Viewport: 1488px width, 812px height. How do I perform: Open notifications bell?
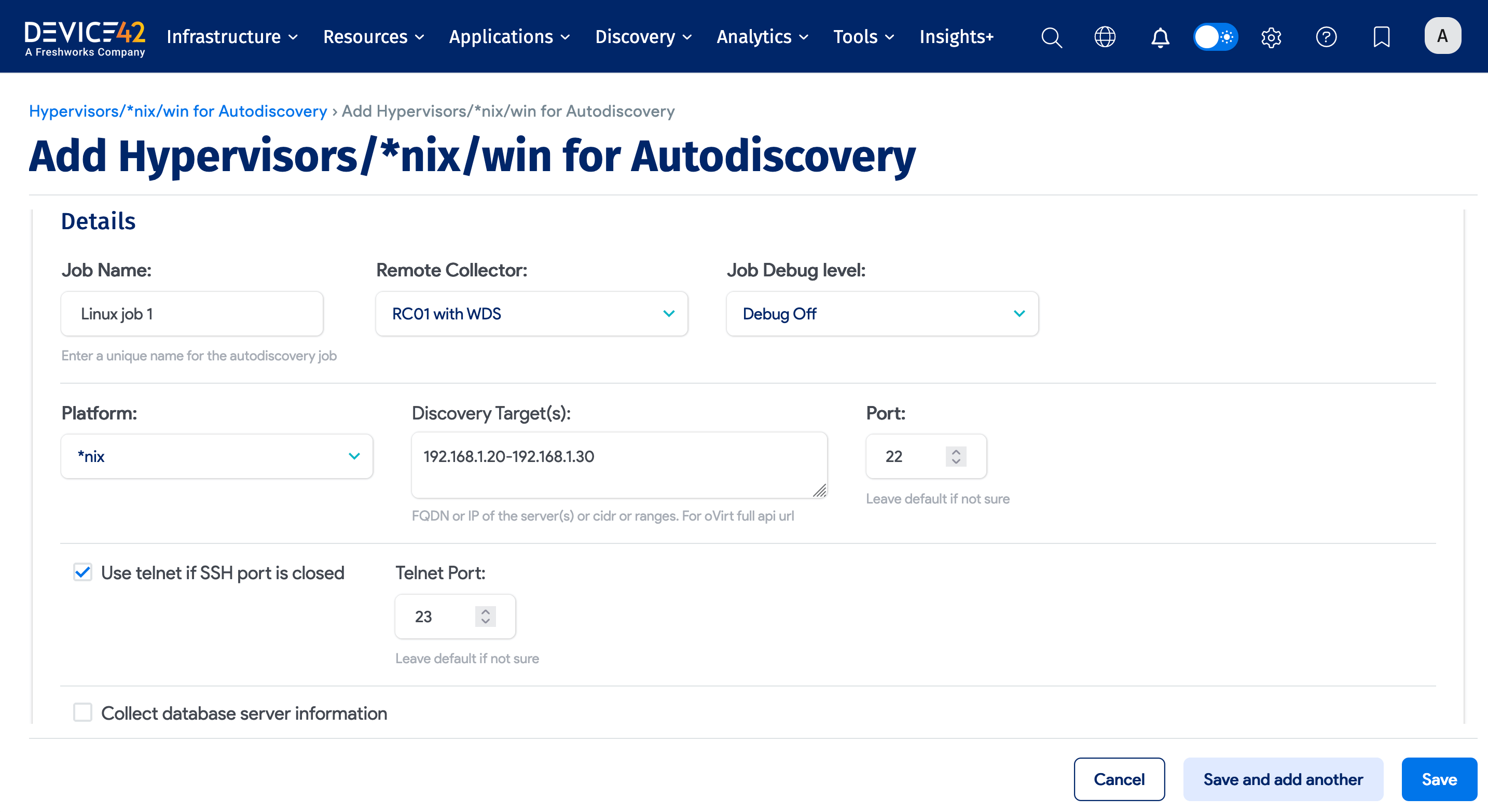1160,37
